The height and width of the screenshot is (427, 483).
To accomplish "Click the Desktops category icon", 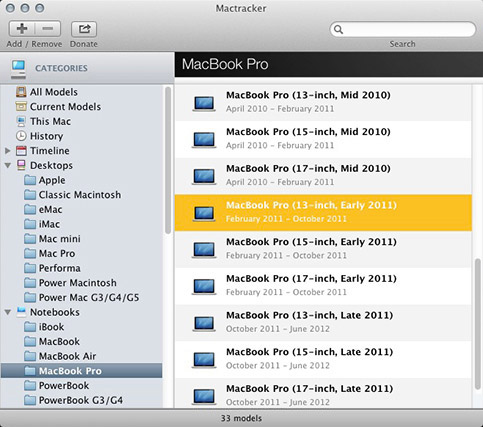I will 21,165.
